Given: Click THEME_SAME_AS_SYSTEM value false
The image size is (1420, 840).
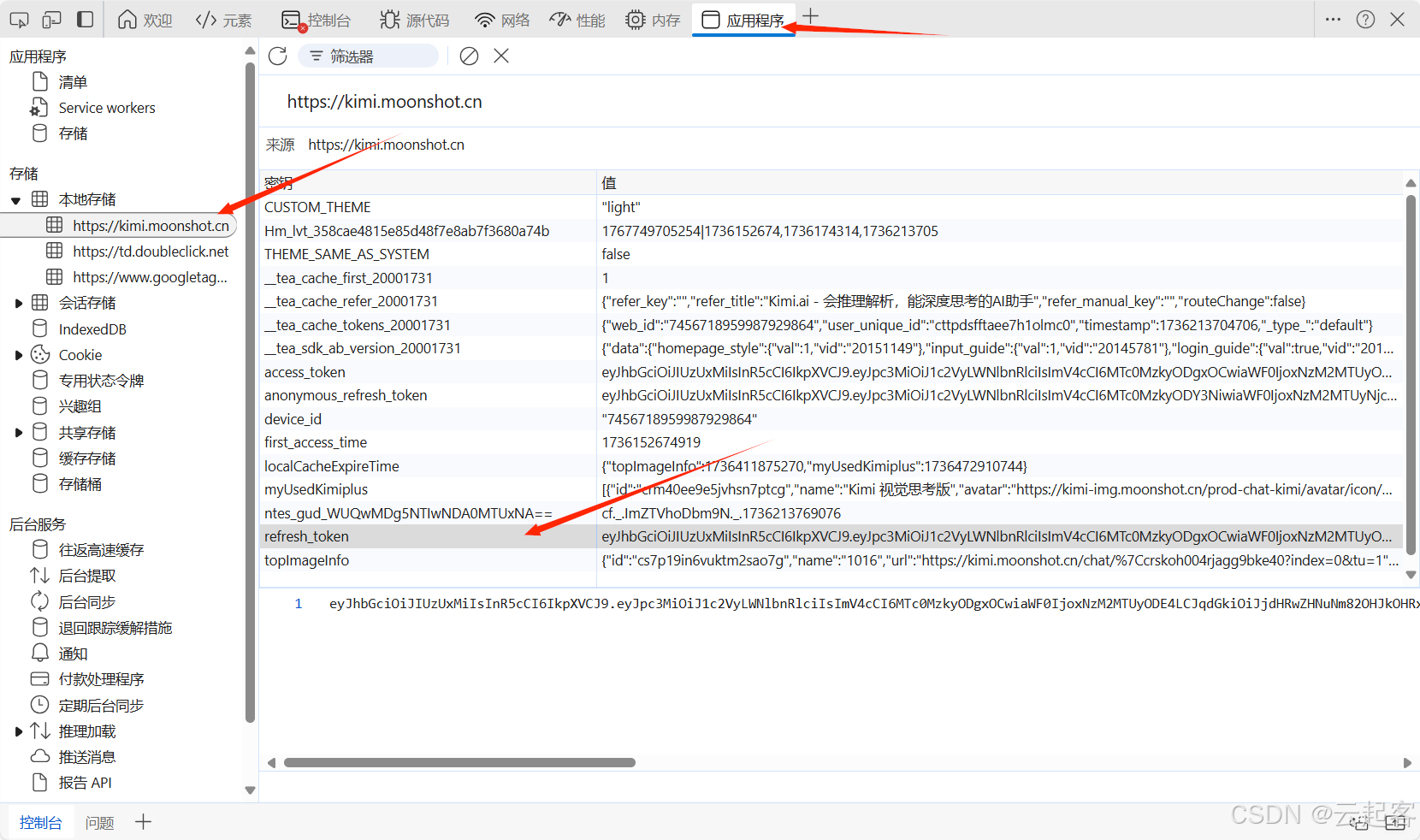Looking at the screenshot, I should [x=616, y=254].
